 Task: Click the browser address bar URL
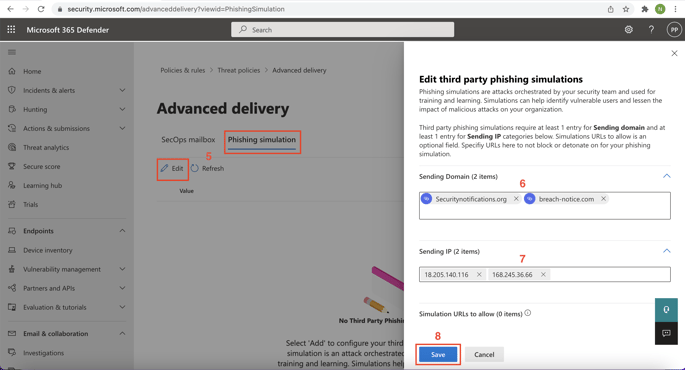click(x=176, y=9)
